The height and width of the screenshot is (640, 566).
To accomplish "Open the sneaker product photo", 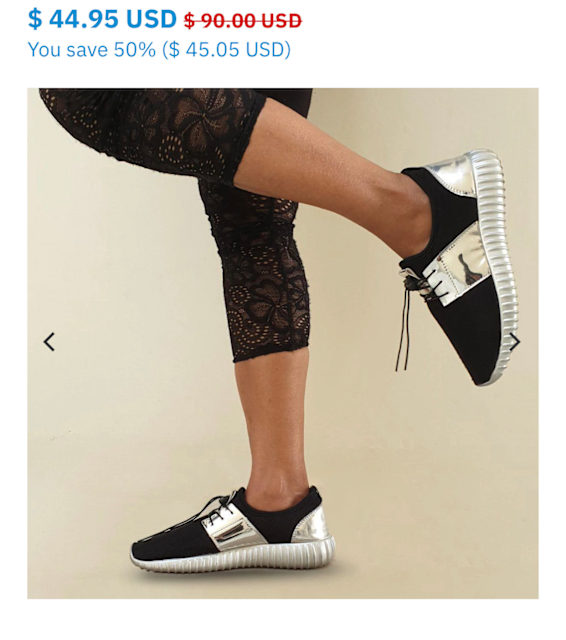I will [x=283, y=343].
